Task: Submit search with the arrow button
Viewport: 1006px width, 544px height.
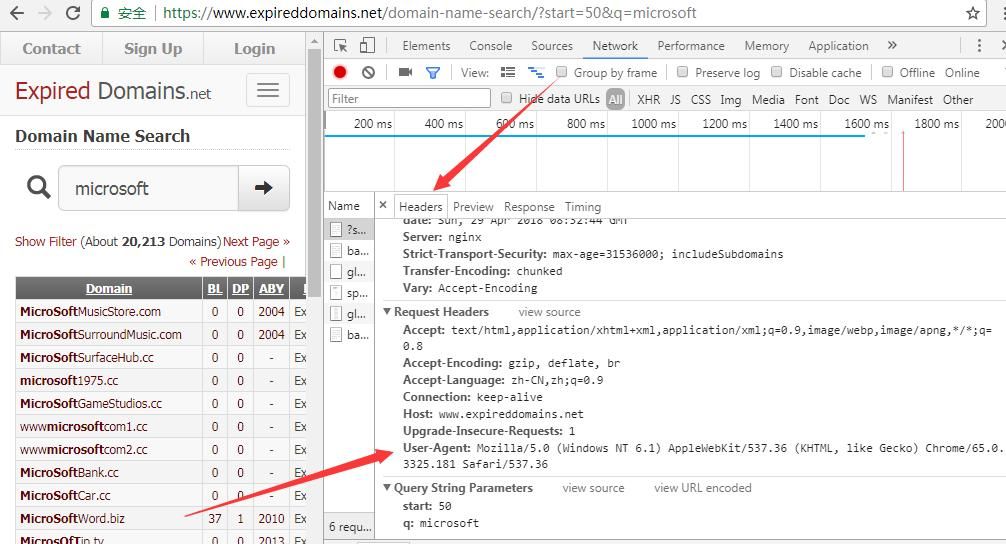Action: coord(264,188)
